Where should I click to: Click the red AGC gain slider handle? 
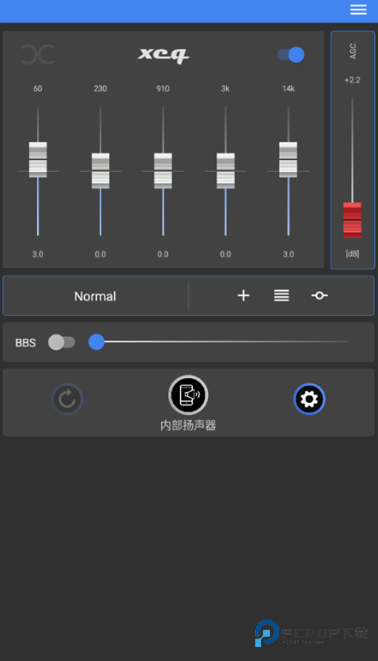click(352, 220)
